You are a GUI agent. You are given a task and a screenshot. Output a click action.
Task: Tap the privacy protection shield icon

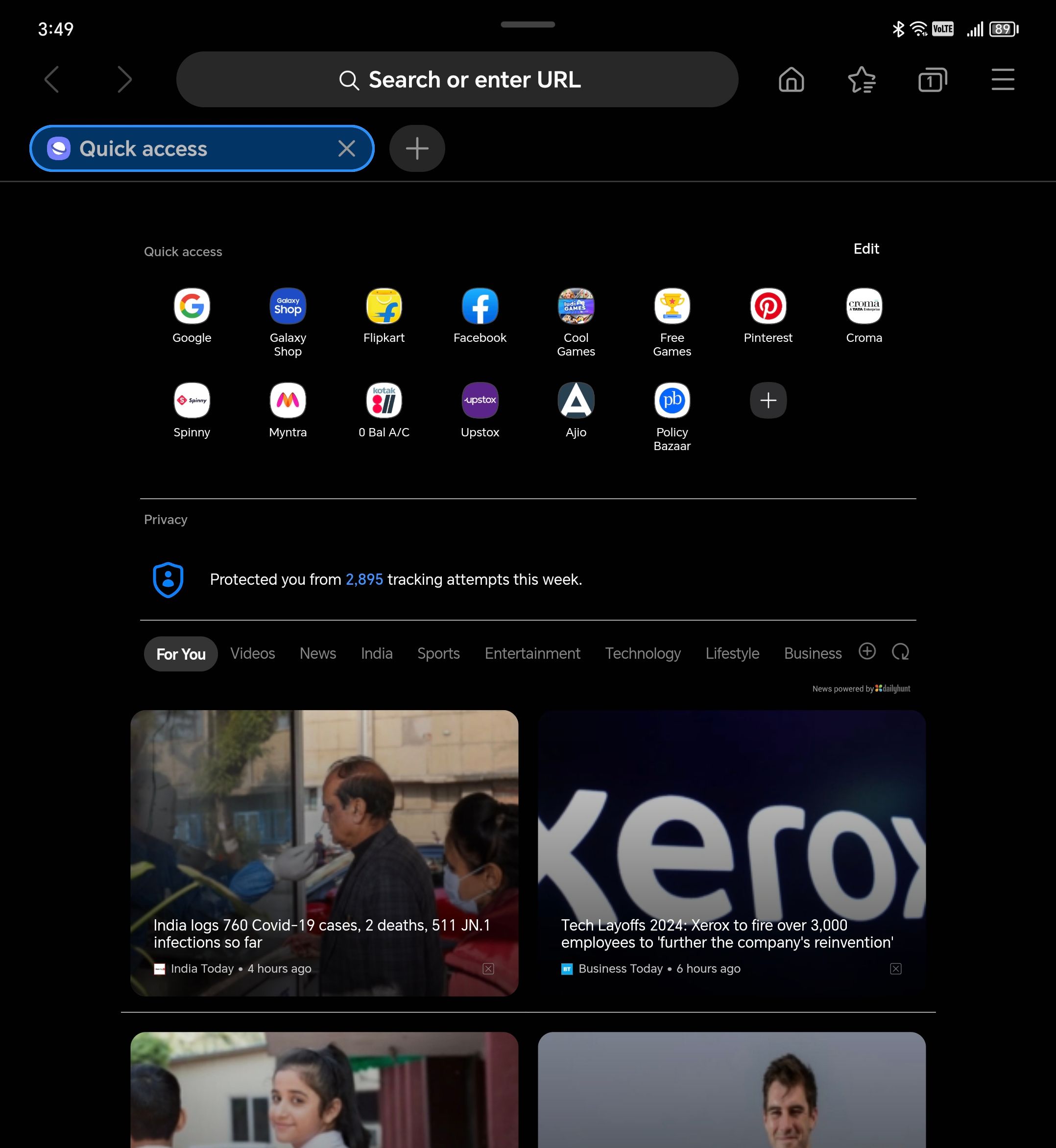(x=168, y=579)
